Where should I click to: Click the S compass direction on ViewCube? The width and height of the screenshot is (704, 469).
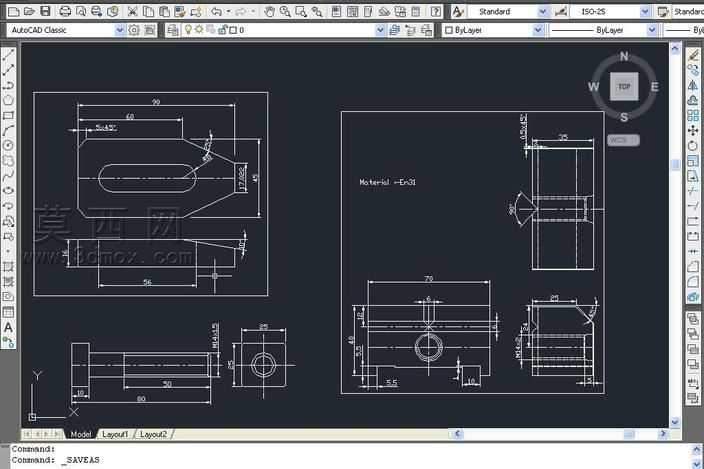click(624, 117)
